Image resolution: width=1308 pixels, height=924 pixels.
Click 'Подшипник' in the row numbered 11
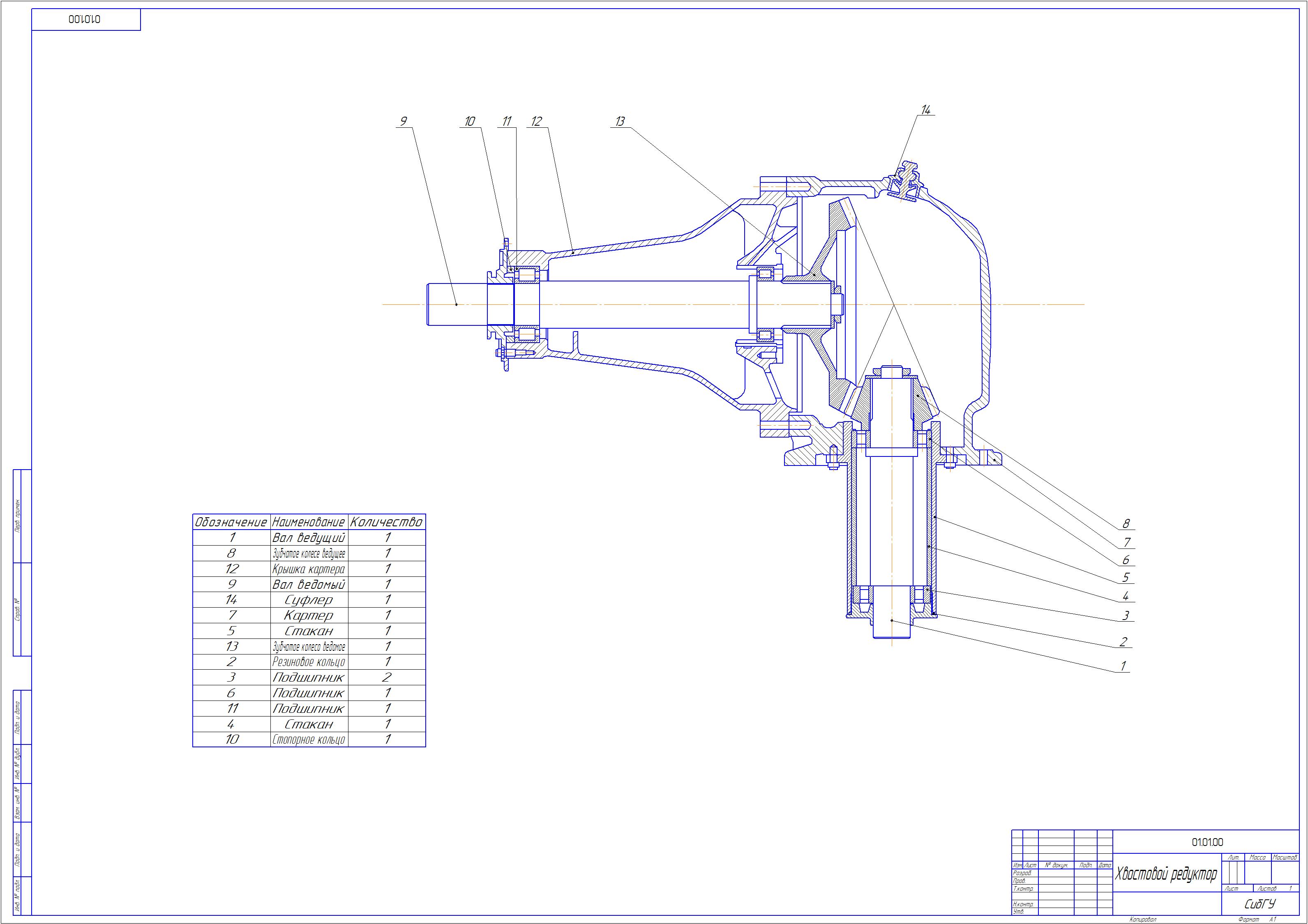pyautogui.click(x=309, y=709)
